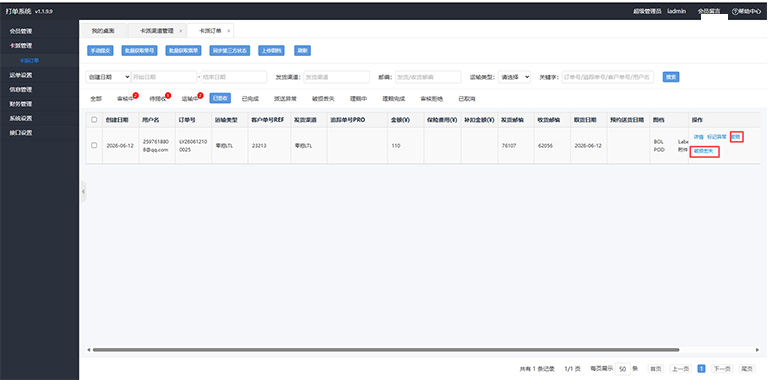Screen dimensions: 770x380
Task: Select the 卡派订单 sidebar sub-item
Action: pos(29,61)
